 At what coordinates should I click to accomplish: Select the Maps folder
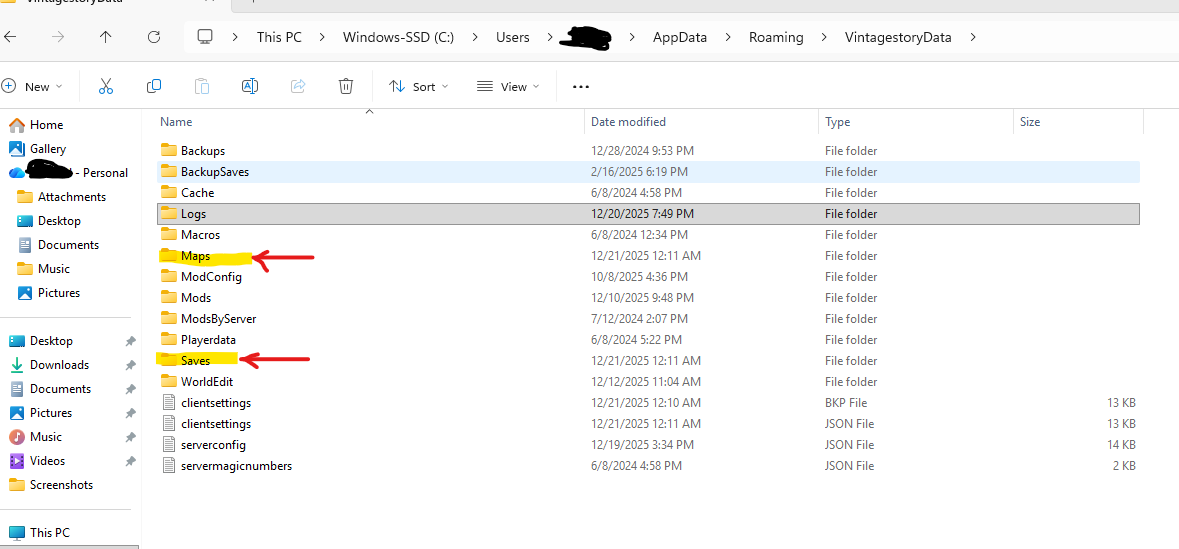[x=195, y=256]
